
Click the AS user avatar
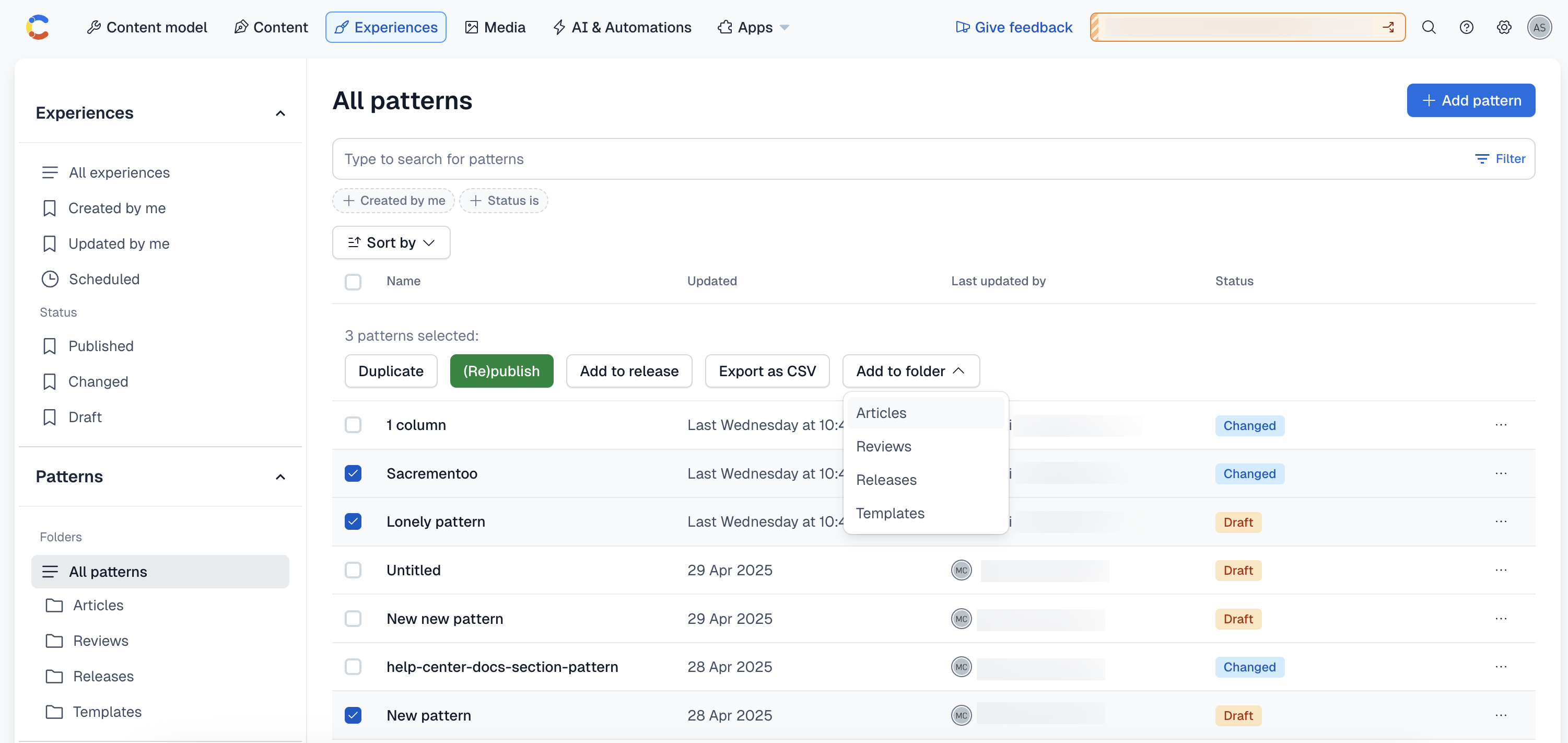pyautogui.click(x=1539, y=27)
